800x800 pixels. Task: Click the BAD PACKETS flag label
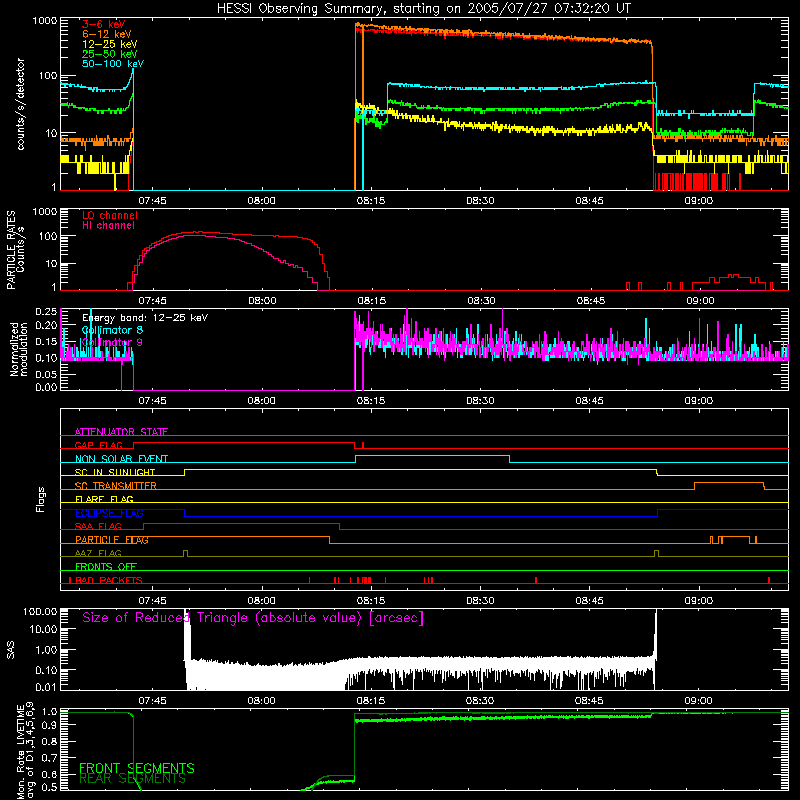pyautogui.click(x=109, y=580)
